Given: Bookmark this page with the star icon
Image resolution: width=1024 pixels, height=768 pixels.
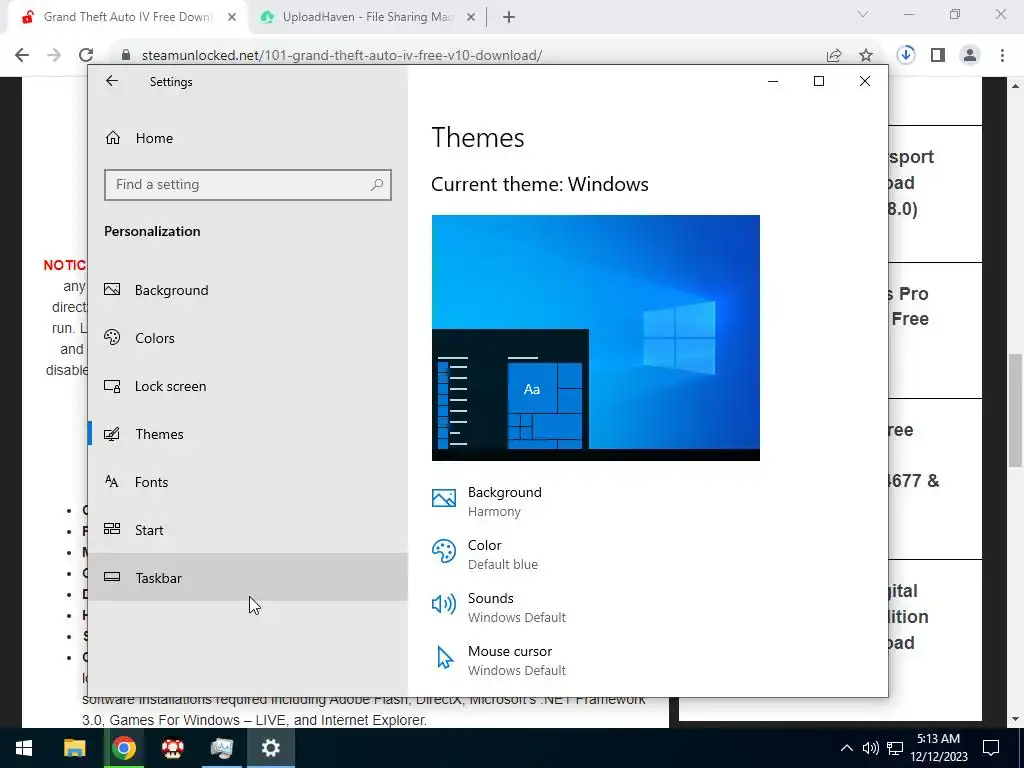Looking at the screenshot, I should pyautogui.click(x=866, y=56).
